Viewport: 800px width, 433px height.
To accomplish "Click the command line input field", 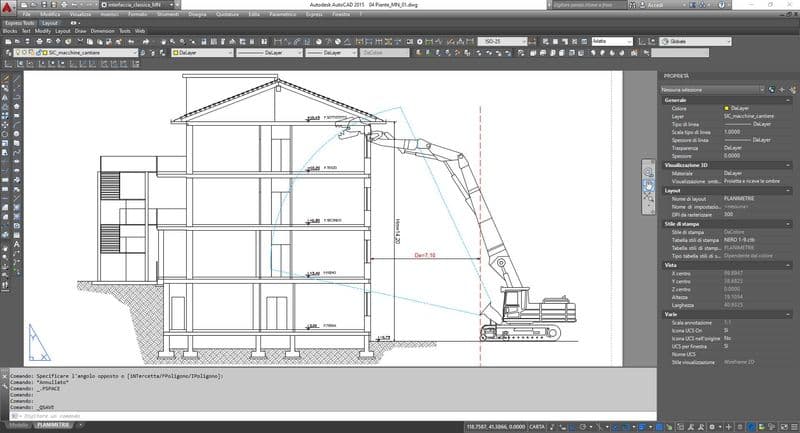I will click(x=300, y=416).
